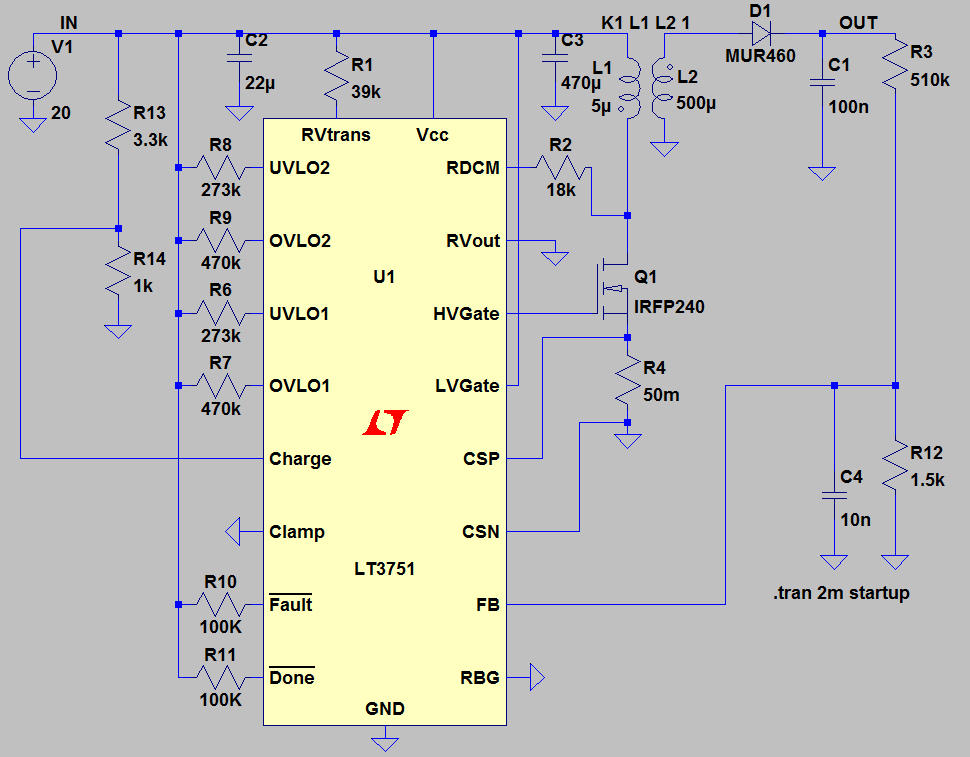Click the IRFP240 model text
Image resolution: width=970 pixels, height=757 pixels.
click(x=669, y=307)
